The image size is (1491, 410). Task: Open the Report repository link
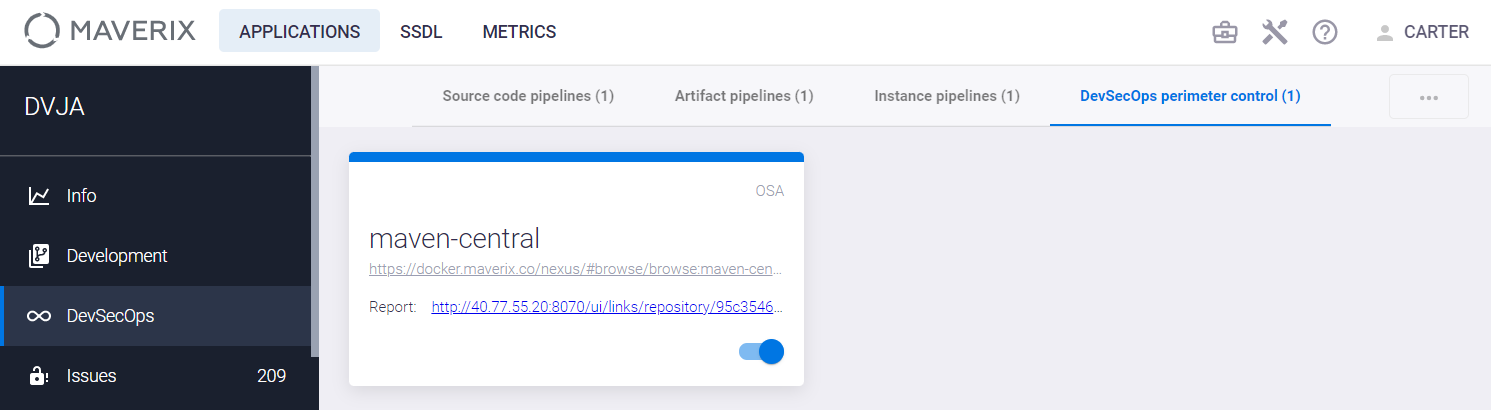click(x=607, y=307)
